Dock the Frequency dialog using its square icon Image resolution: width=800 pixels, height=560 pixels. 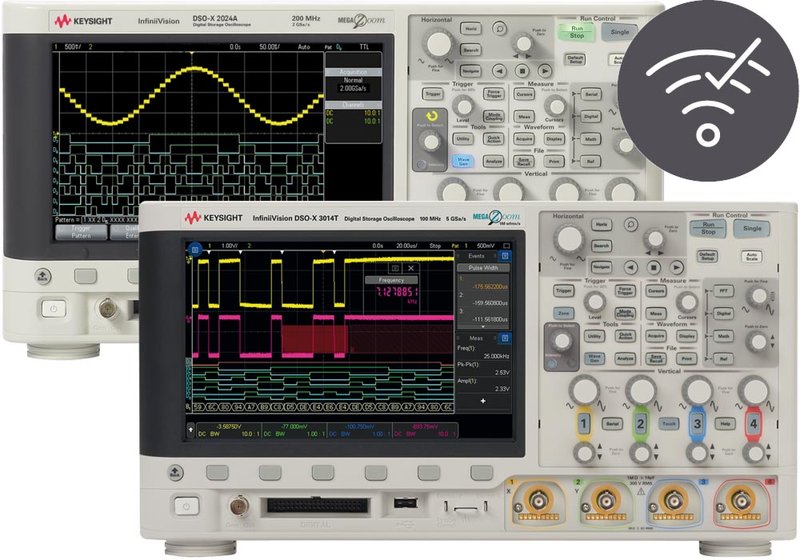(x=395, y=268)
